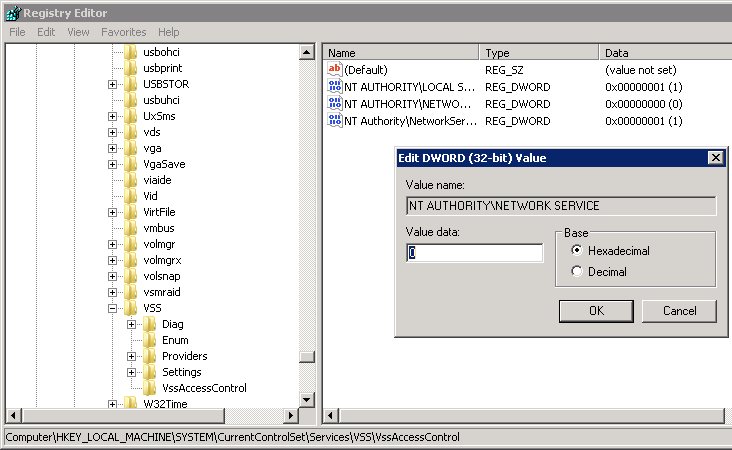This screenshot has height=450, width=732.
Task: Click the Vid folder icon
Action: point(130,196)
